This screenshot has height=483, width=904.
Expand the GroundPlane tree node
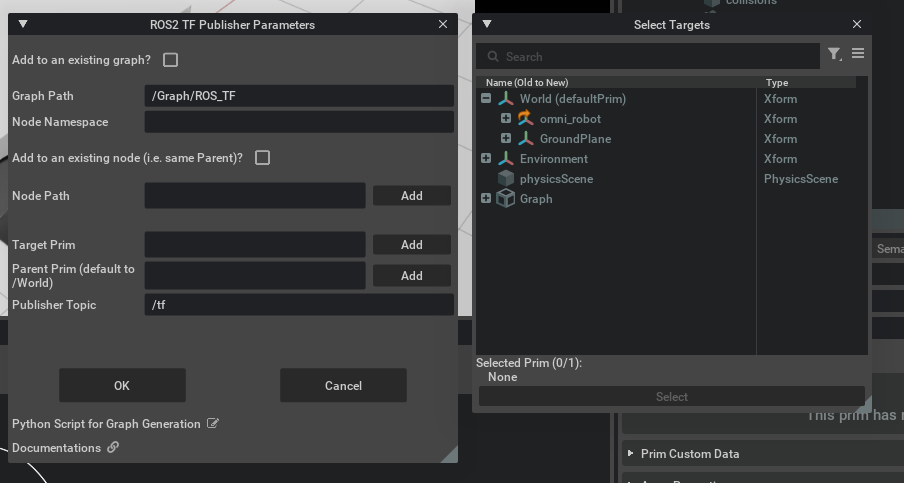[506, 138]
